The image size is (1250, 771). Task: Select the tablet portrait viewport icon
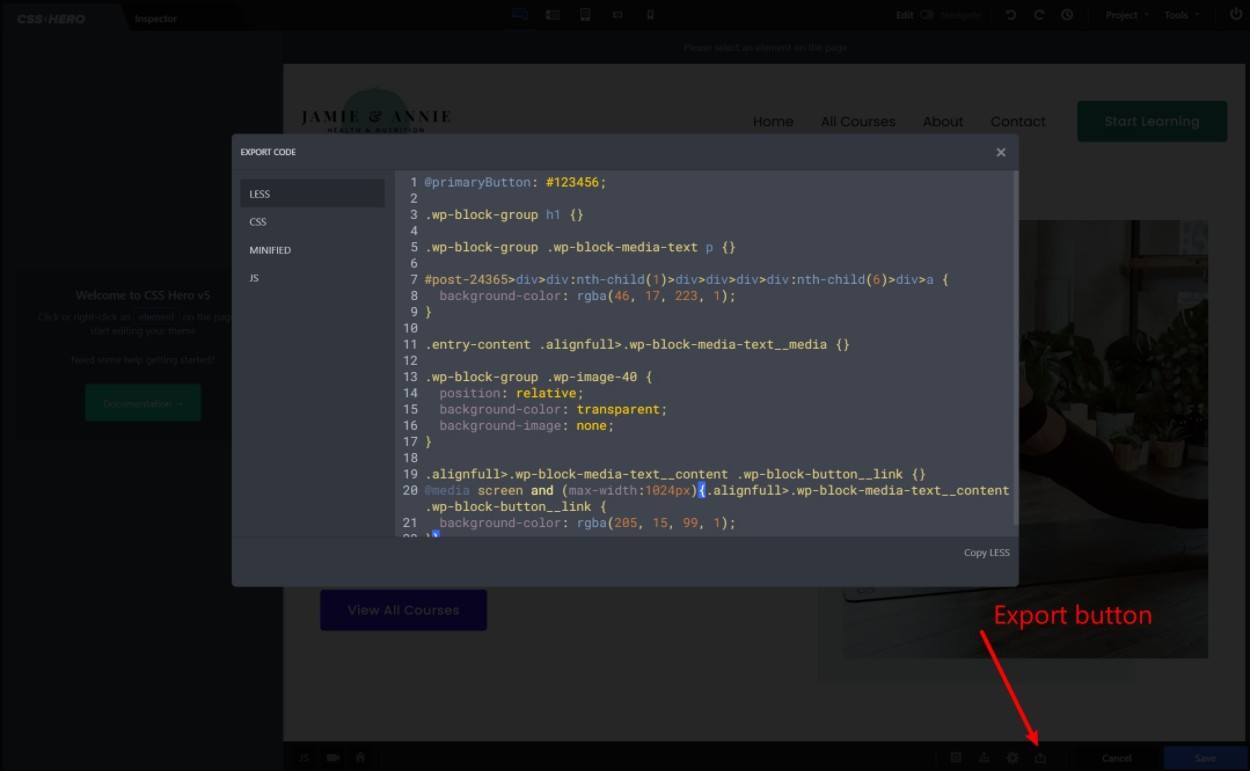pyautogui.click(x=585, y=15)
